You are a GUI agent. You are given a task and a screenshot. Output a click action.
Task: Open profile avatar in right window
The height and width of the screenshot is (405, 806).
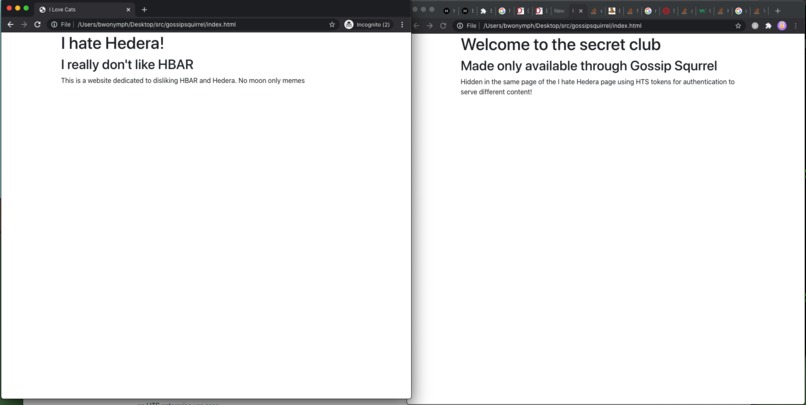click(782, 26)
